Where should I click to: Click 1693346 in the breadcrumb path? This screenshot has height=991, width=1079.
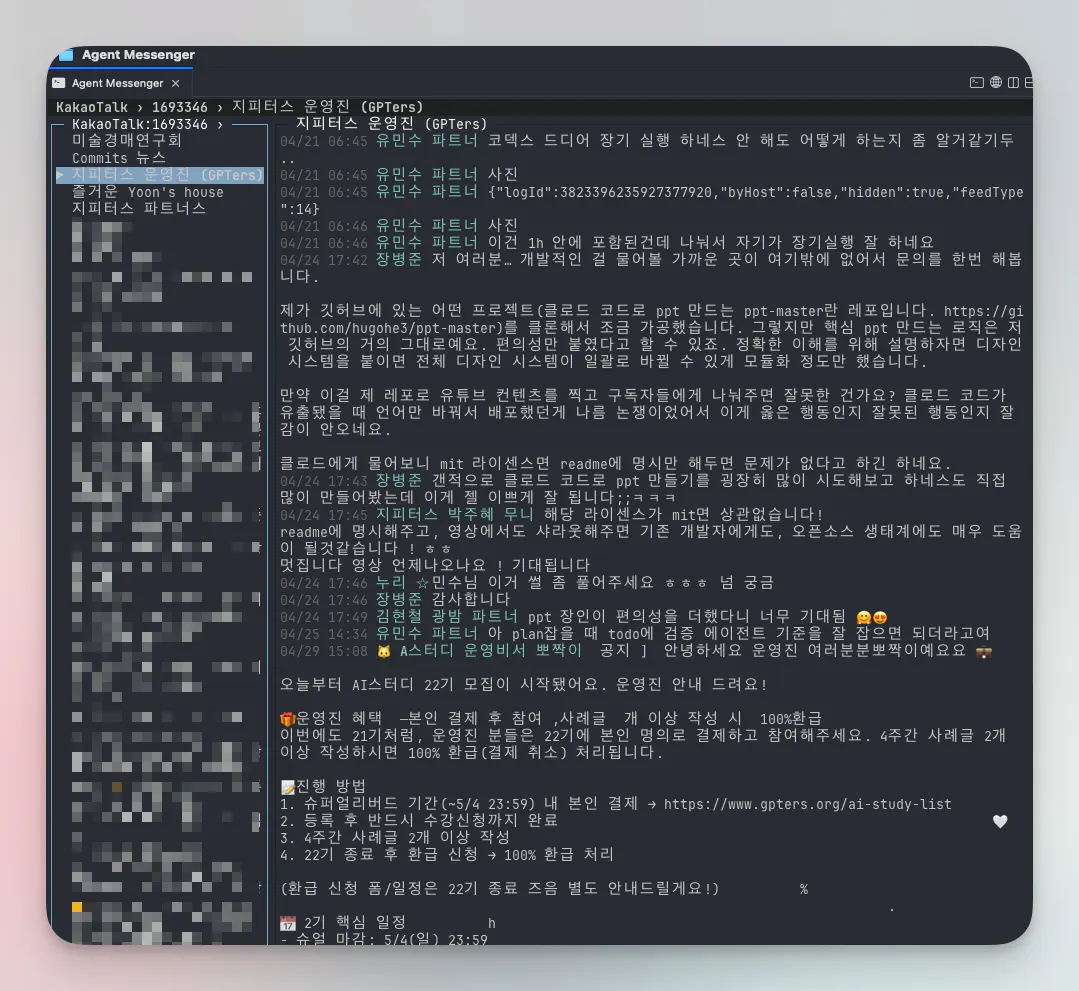coord(180,107)
